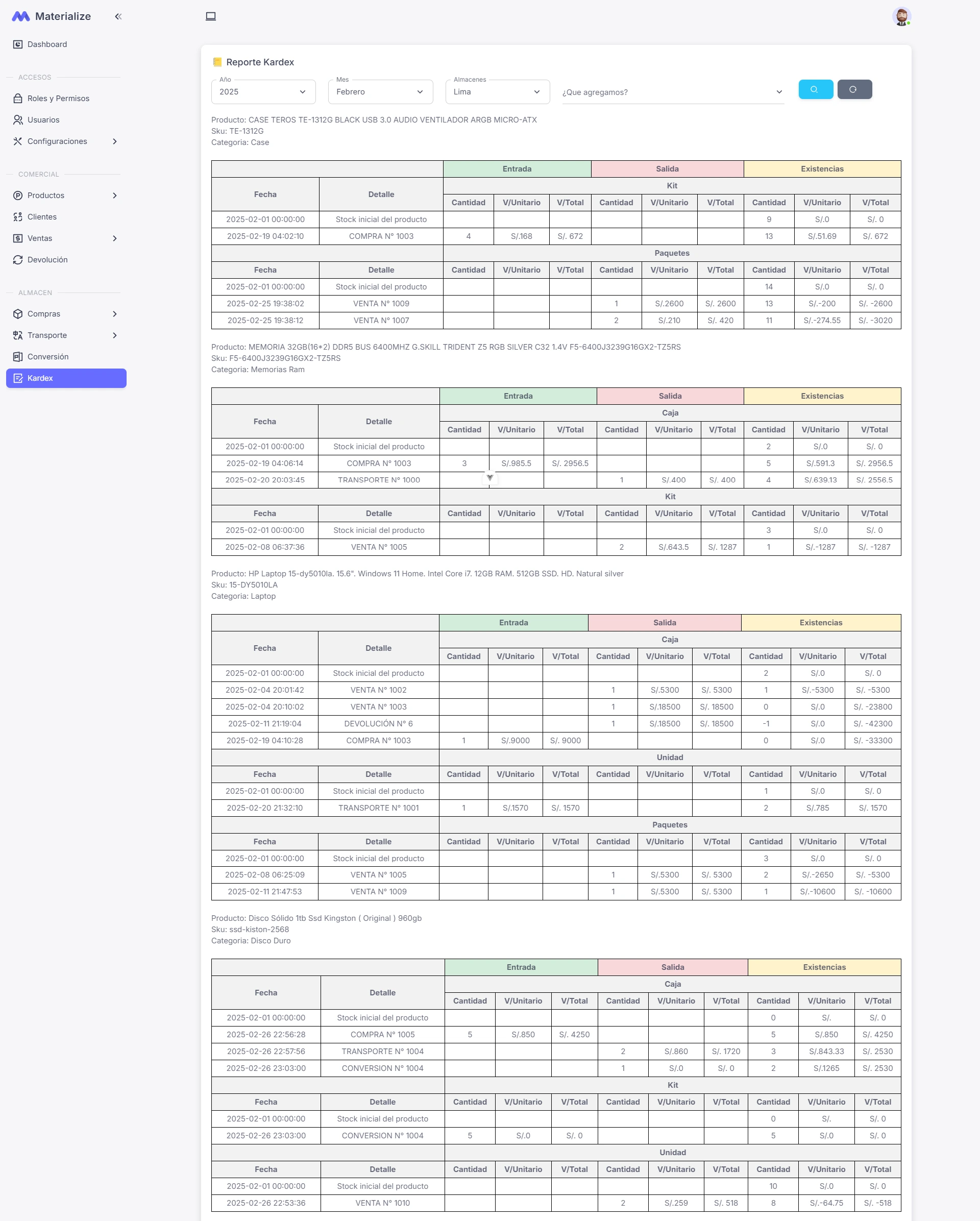Open the Almacenes dropdown showing Lima
Screen dimensions: 980x1221
[497, 92]
